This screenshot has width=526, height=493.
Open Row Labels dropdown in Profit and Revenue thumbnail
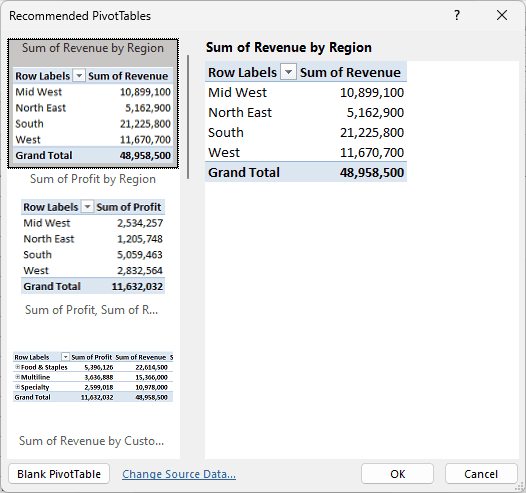[65, 357]
